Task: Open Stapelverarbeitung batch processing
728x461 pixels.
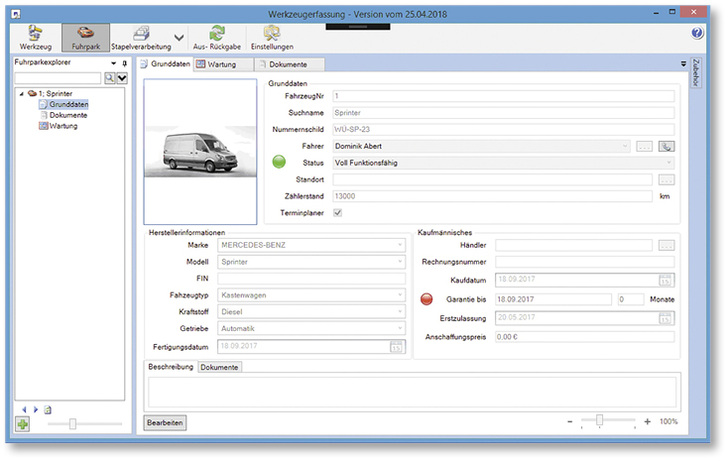Action: pyautogui.click(x=141, y=38)
